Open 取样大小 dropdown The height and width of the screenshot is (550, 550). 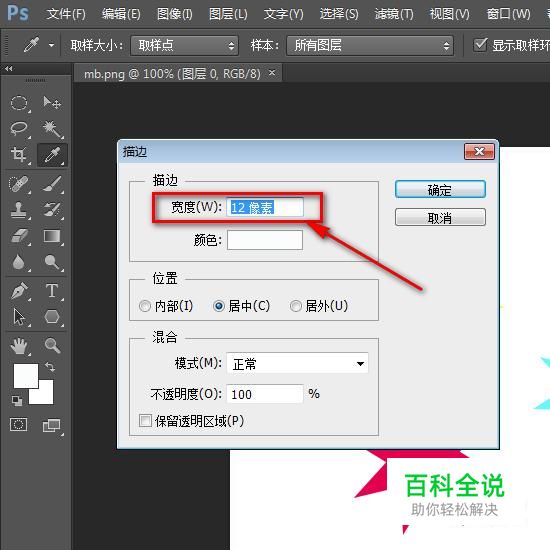point(185,45)
